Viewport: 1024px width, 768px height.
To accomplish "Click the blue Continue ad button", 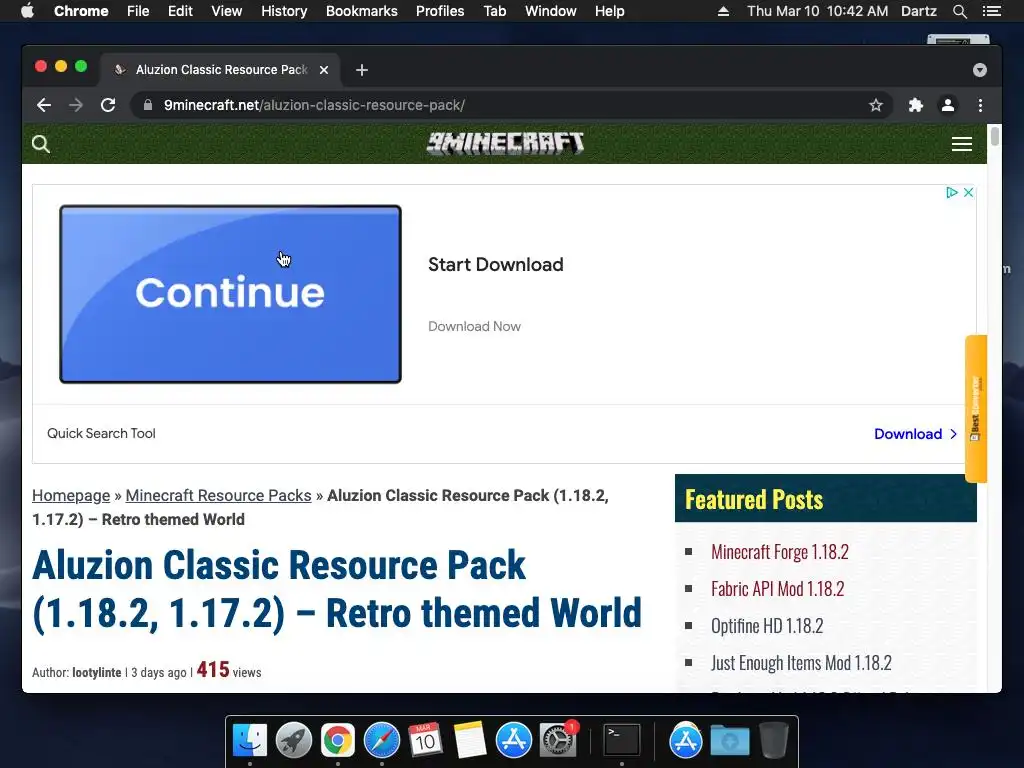I will tap(231, 294).
